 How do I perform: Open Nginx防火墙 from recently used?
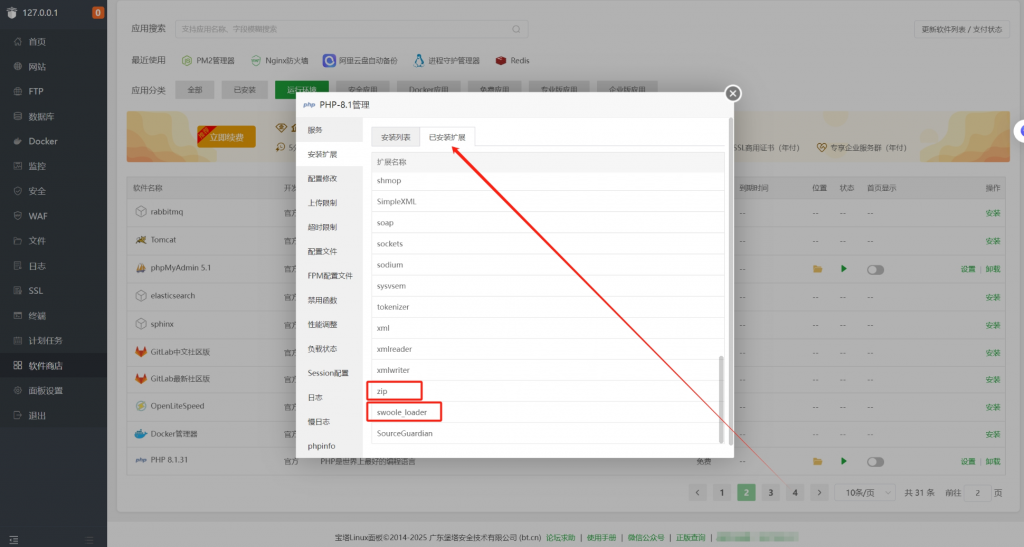pyautogui.click(x=280, y=60)
